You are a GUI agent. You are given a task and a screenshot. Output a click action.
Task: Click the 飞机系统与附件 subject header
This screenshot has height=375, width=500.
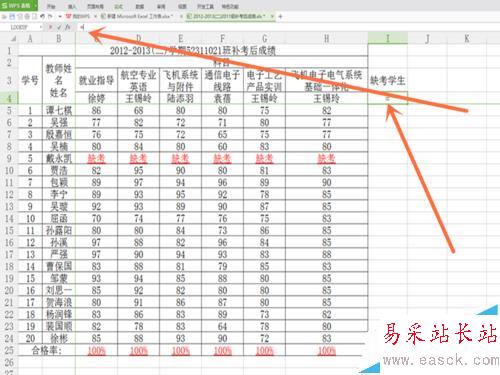pyautogui.click(x=180, y=80)
